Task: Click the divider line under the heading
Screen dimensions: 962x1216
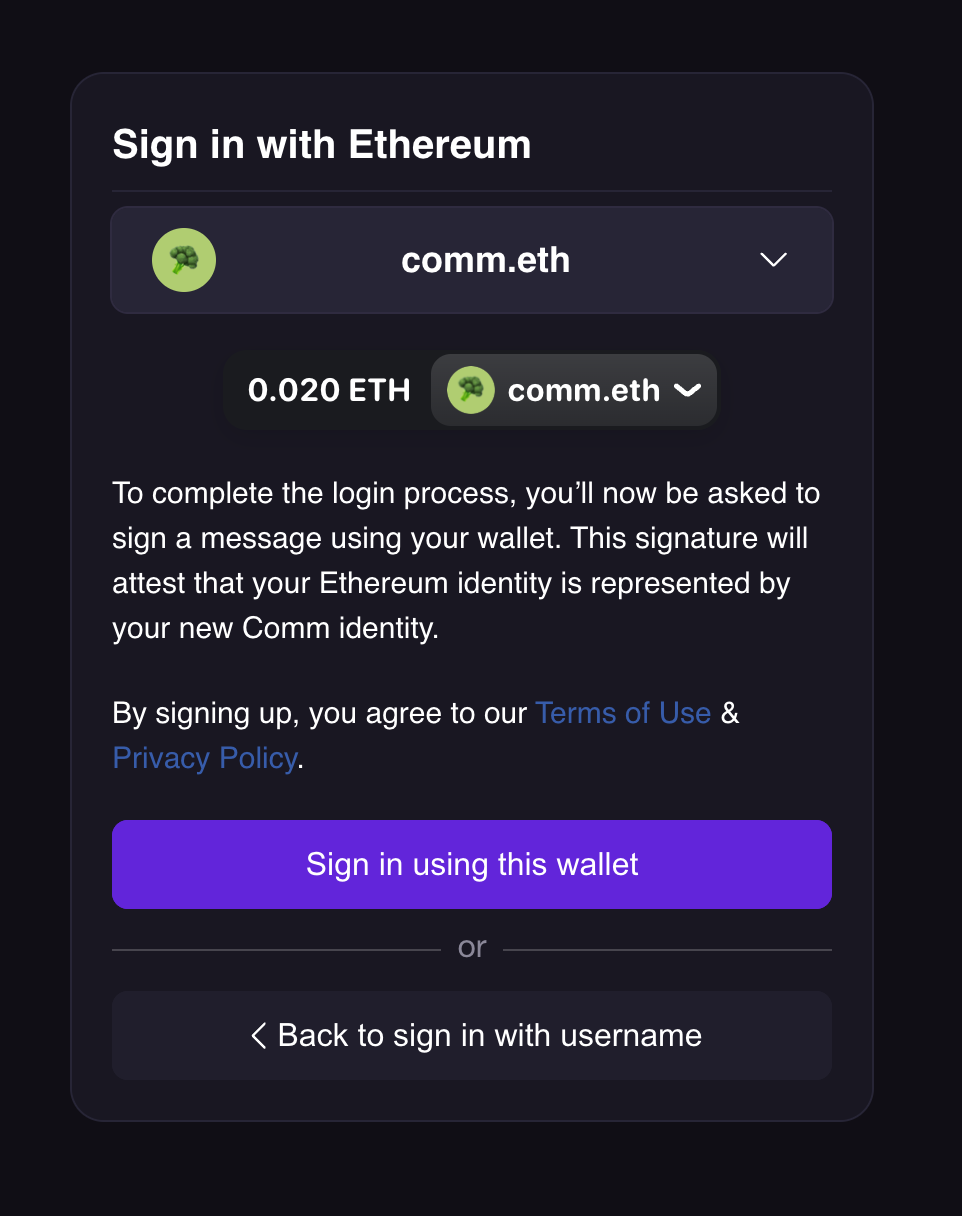Action: tap(472, 190)
